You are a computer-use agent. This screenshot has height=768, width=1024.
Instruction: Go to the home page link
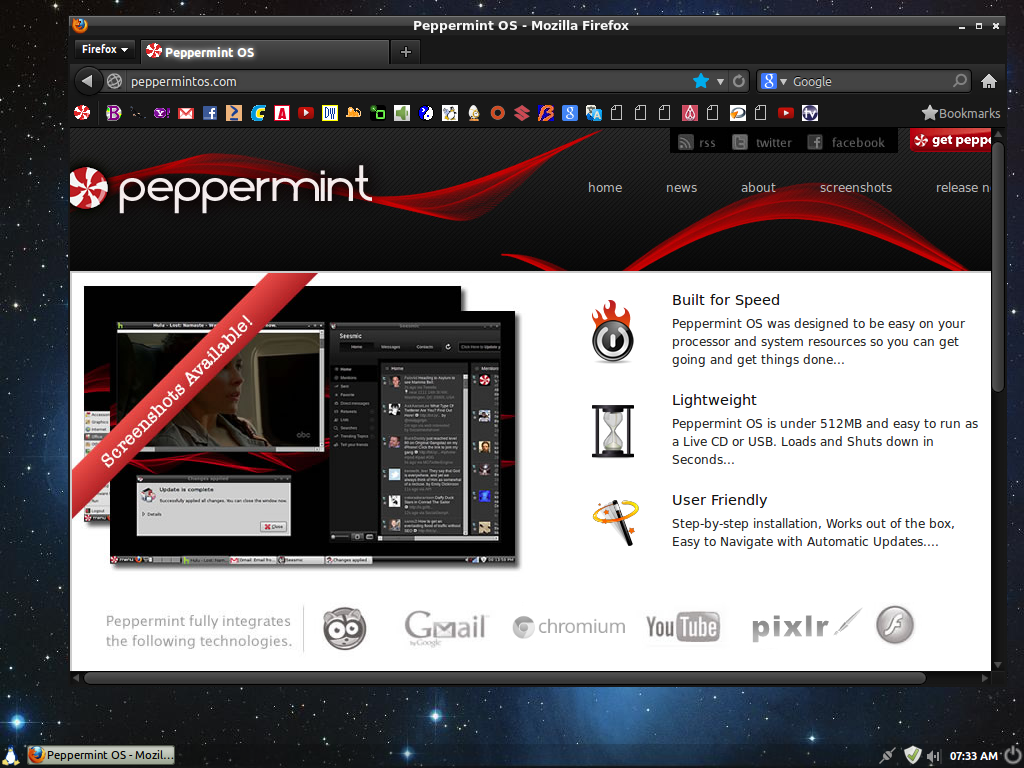click(x=605, y=187)
